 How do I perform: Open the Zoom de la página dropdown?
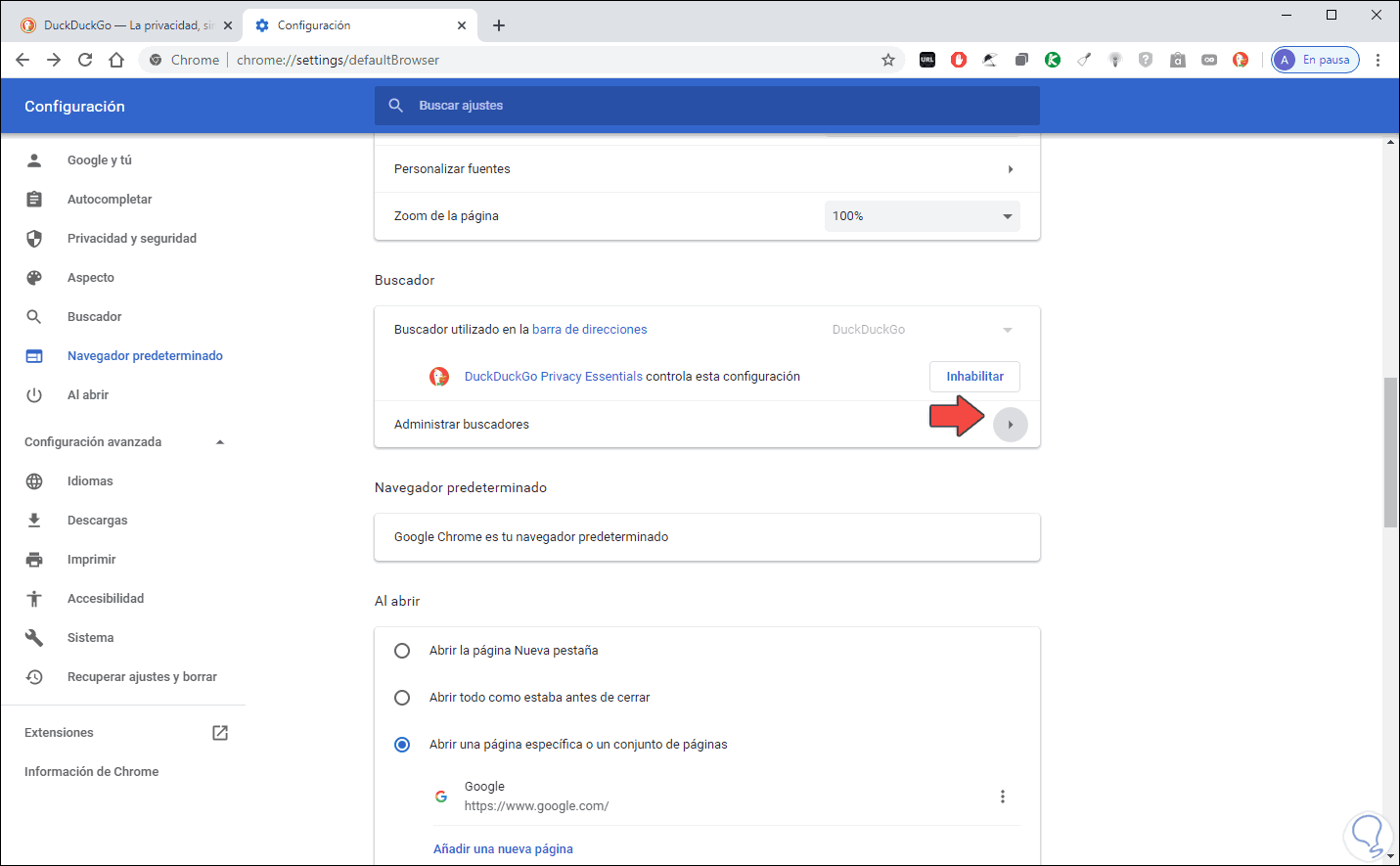click(x=922, y=216)
